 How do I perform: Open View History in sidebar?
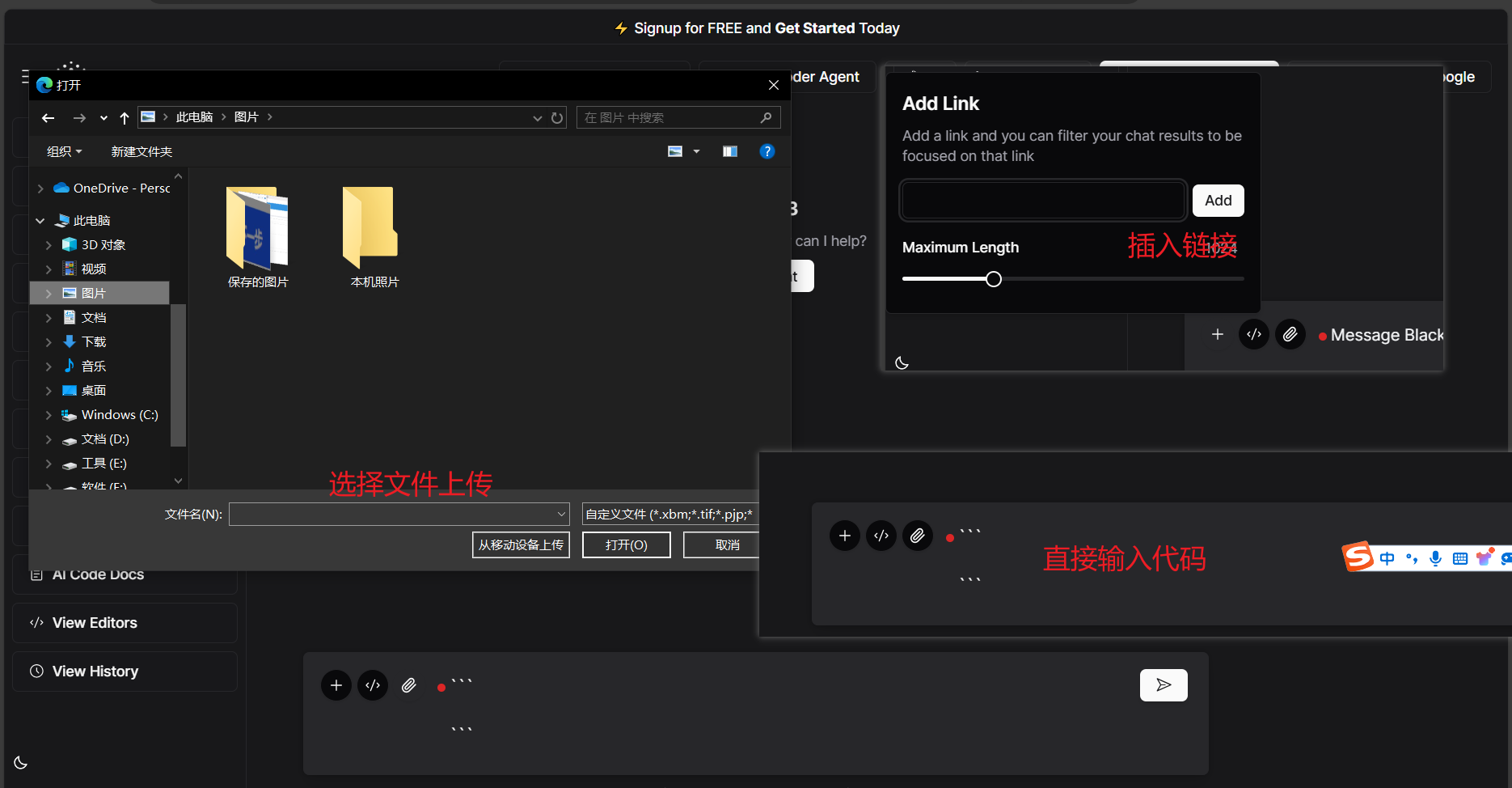[125, 671]
